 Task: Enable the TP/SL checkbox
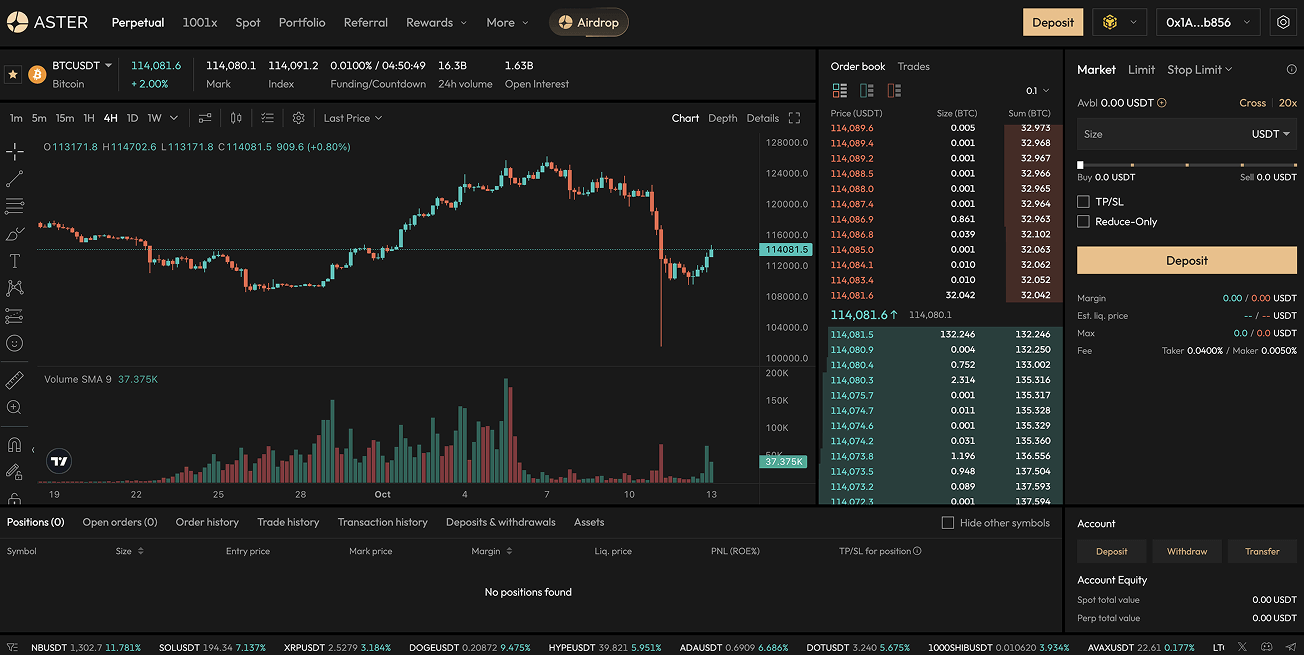click(x=1083, y=201)
